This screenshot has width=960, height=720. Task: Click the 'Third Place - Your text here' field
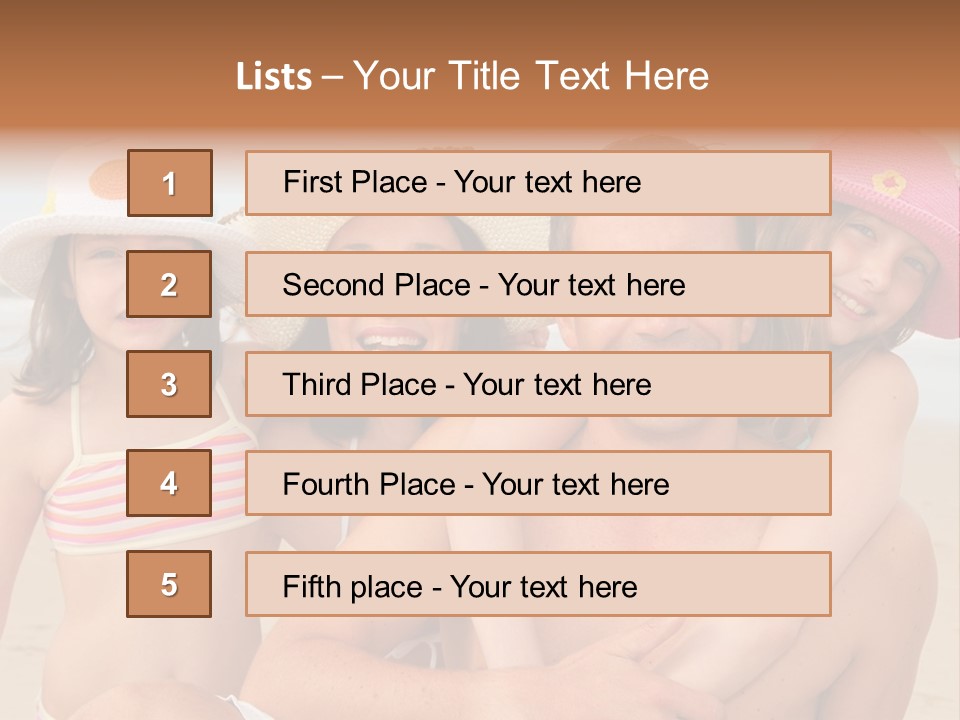point(538,384)
